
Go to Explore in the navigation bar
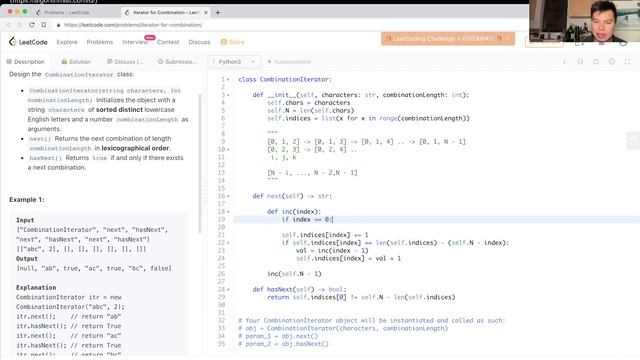tap(67, 42)
